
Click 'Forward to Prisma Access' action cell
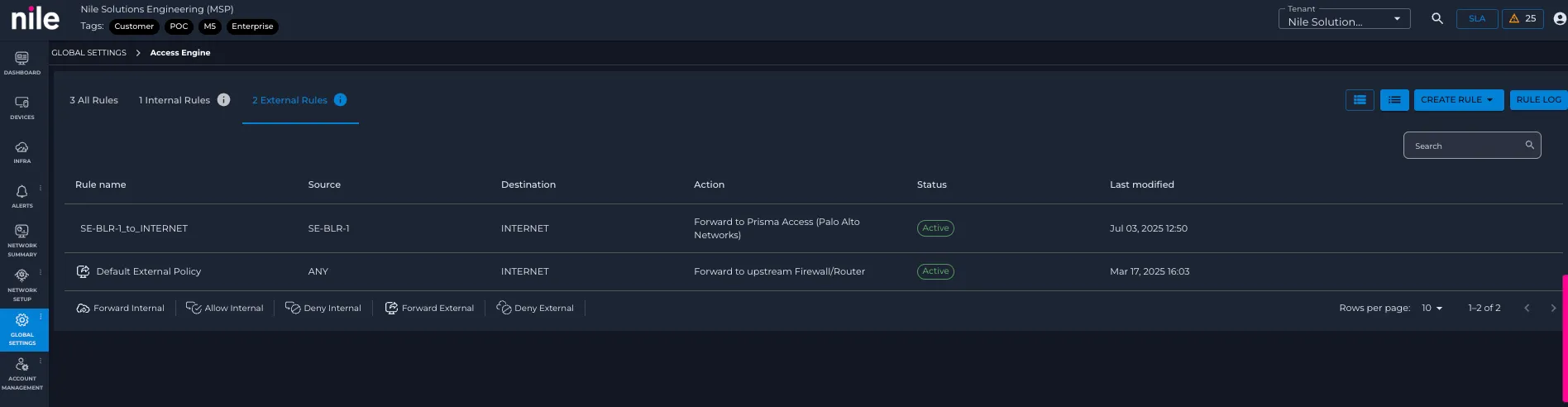(777, 228)
